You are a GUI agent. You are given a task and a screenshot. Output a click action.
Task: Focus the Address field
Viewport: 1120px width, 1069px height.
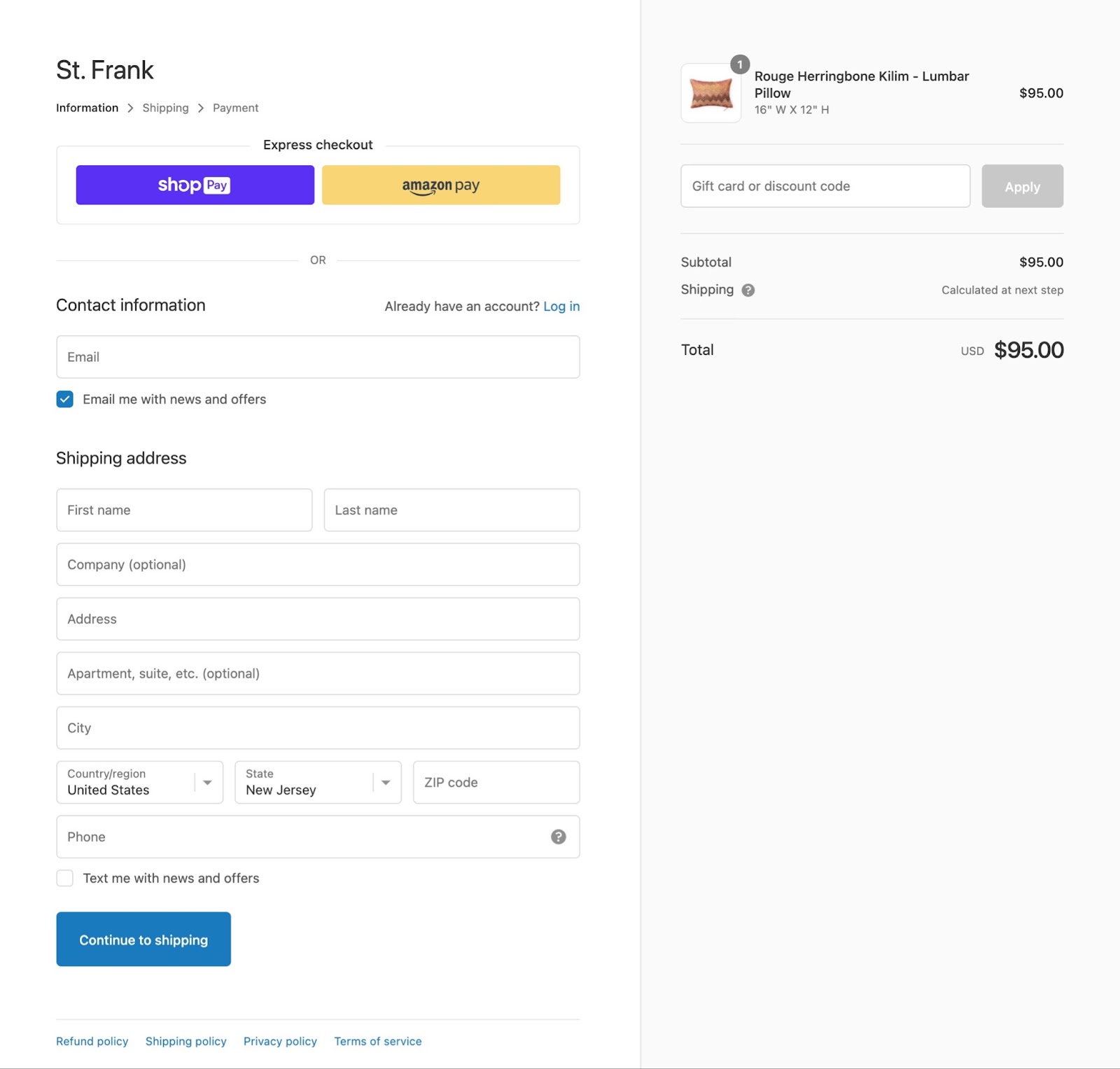pos(318,619)
